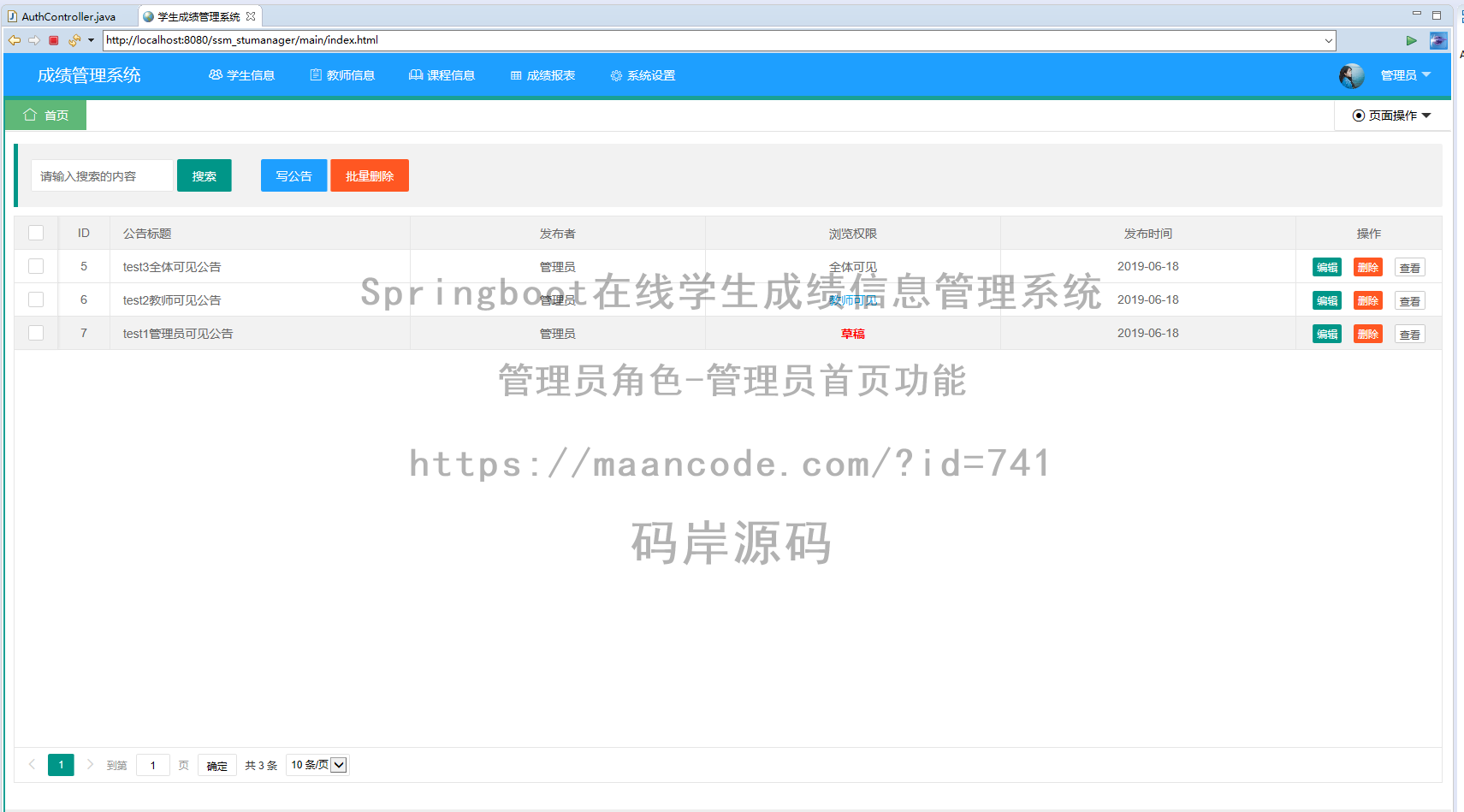Screen dimensions: 1464x812
Task: Check the box for row ID 6
Action: (x=36, y=299)
